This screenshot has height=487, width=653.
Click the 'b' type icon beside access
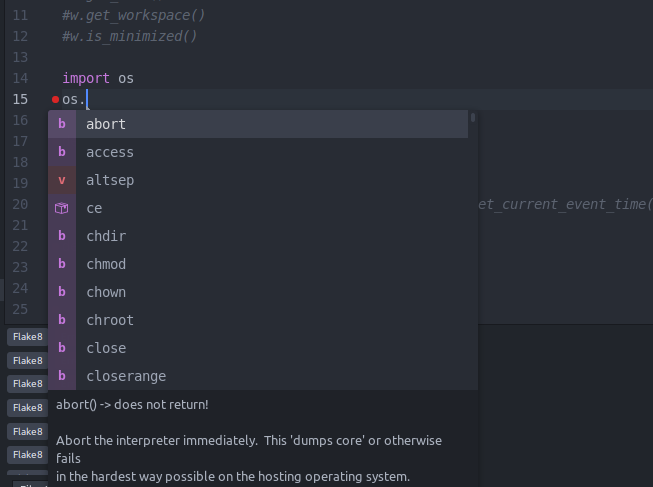click(x=62, y=152)
